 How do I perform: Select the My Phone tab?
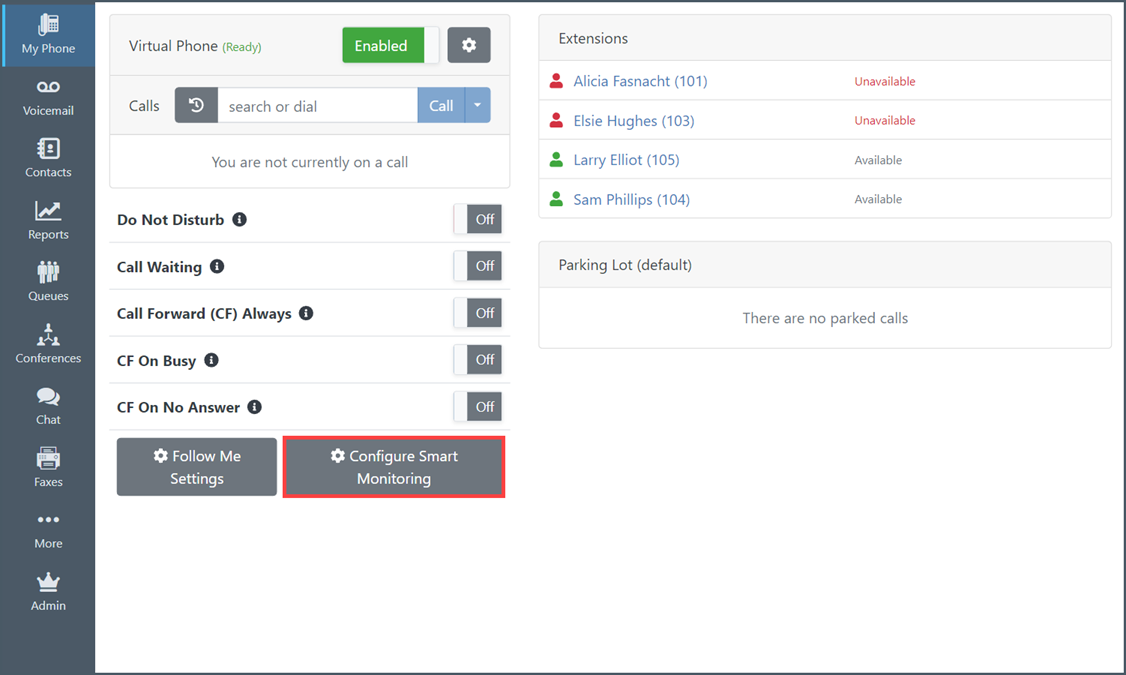(x=48, y=35)
